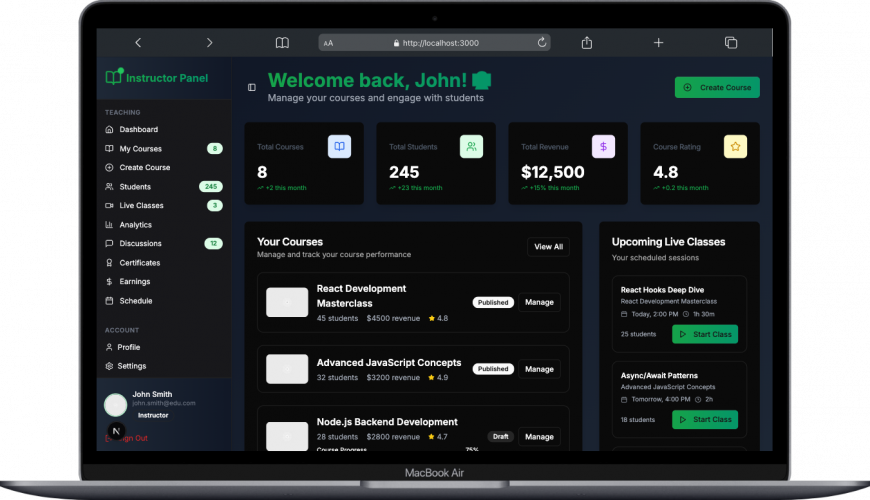Click John Smith's profile avatar
Viewport: 870px width, 500px height.
pyautogui.click(x=115, y=405)
